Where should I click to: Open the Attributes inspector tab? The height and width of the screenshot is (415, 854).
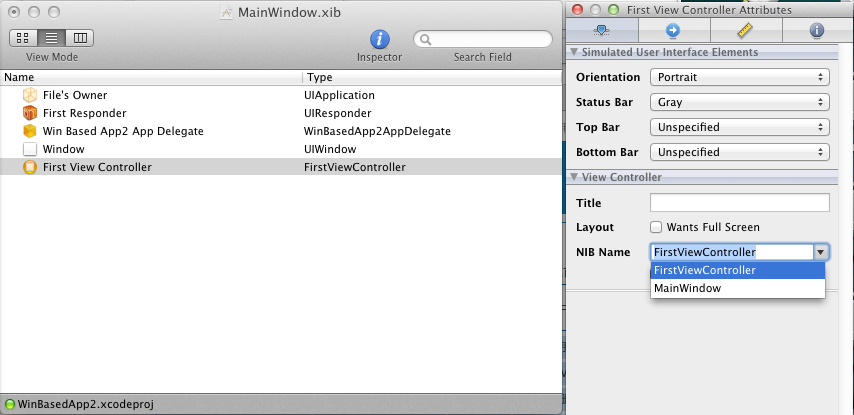[x=601, y=30]
